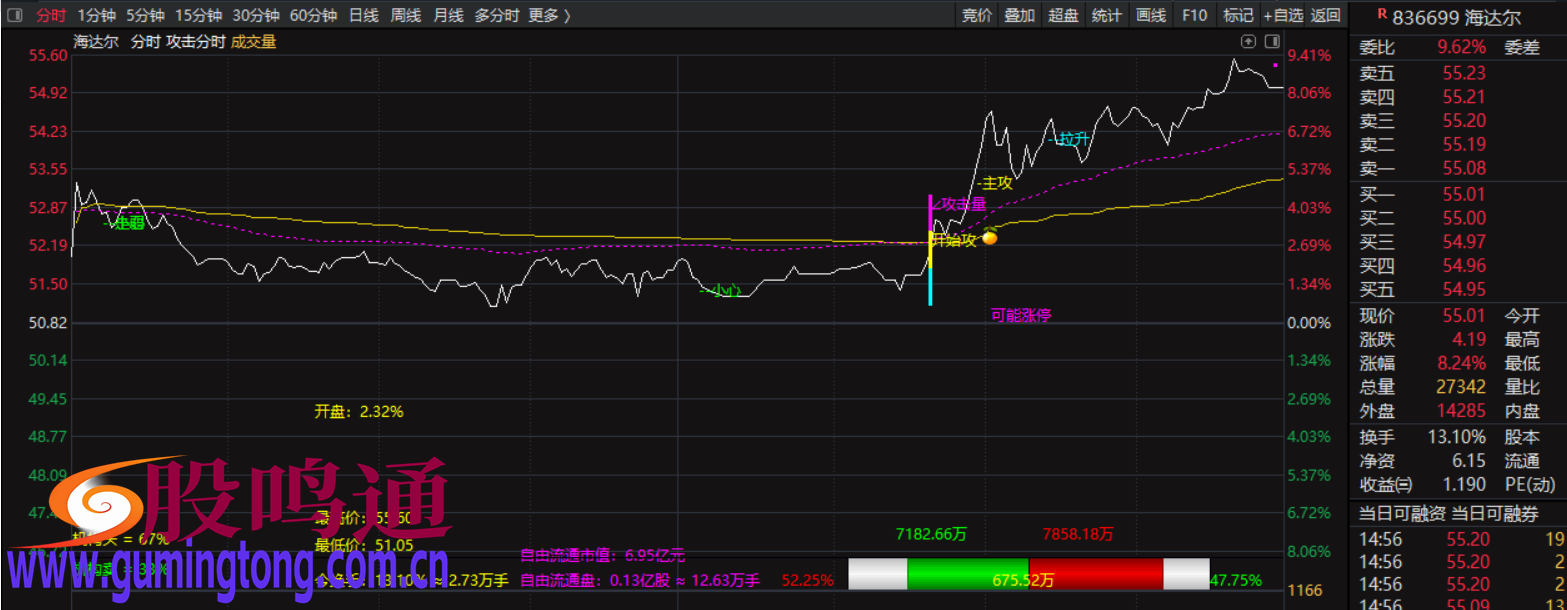Screen dimensions: 1567x610
Task: Toggle the 叠加 overlay option
Action: 1019,15
